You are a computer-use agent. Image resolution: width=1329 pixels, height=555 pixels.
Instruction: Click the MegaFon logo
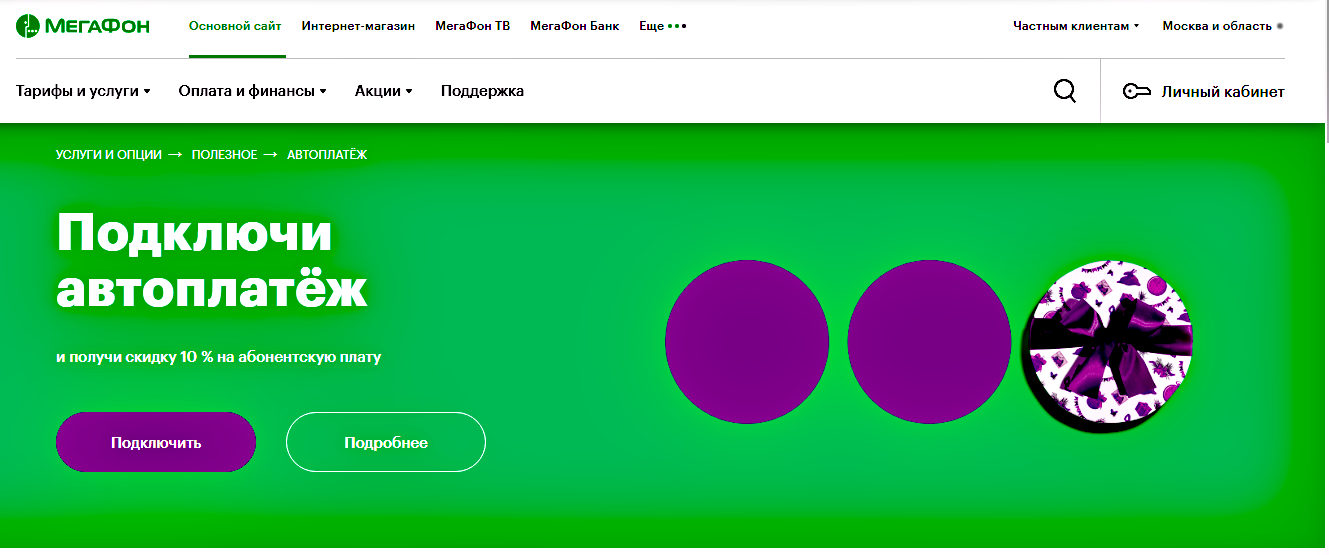pyautogui.click(x=83, y=26)
